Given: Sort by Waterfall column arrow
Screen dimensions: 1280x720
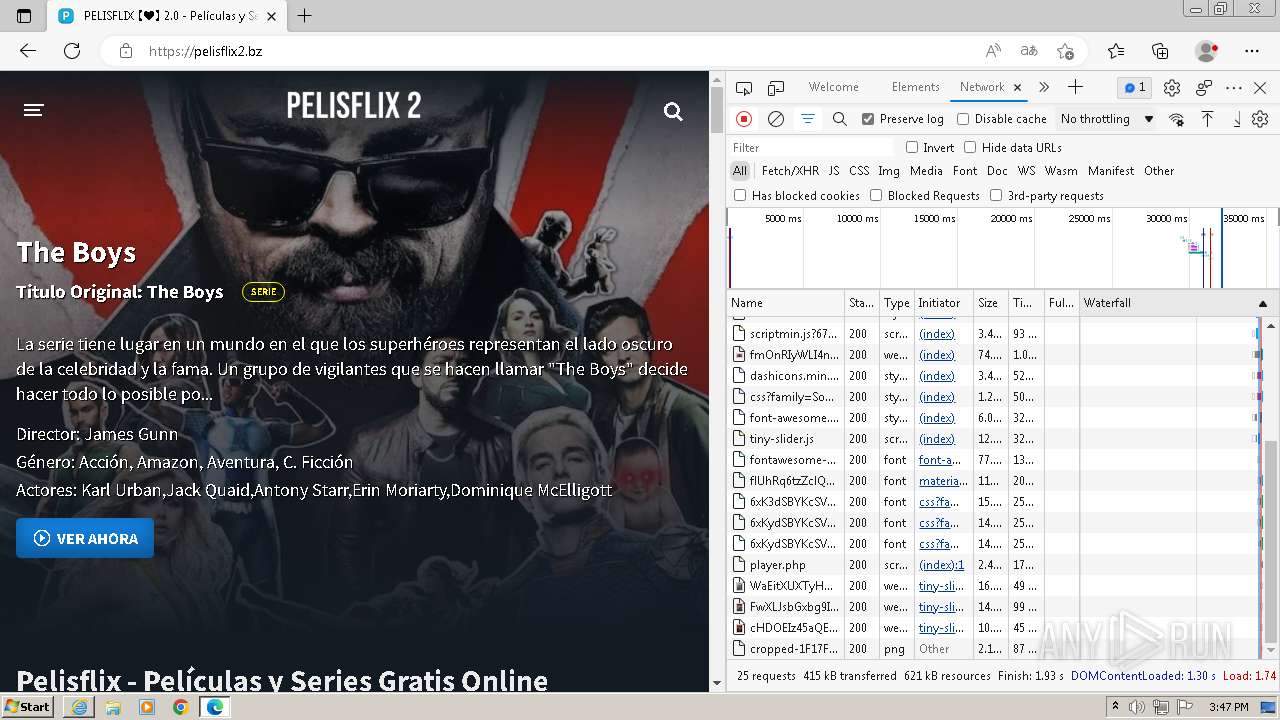Looking at the screenshot, I should pyautogui.click(x=1262, y=303).
